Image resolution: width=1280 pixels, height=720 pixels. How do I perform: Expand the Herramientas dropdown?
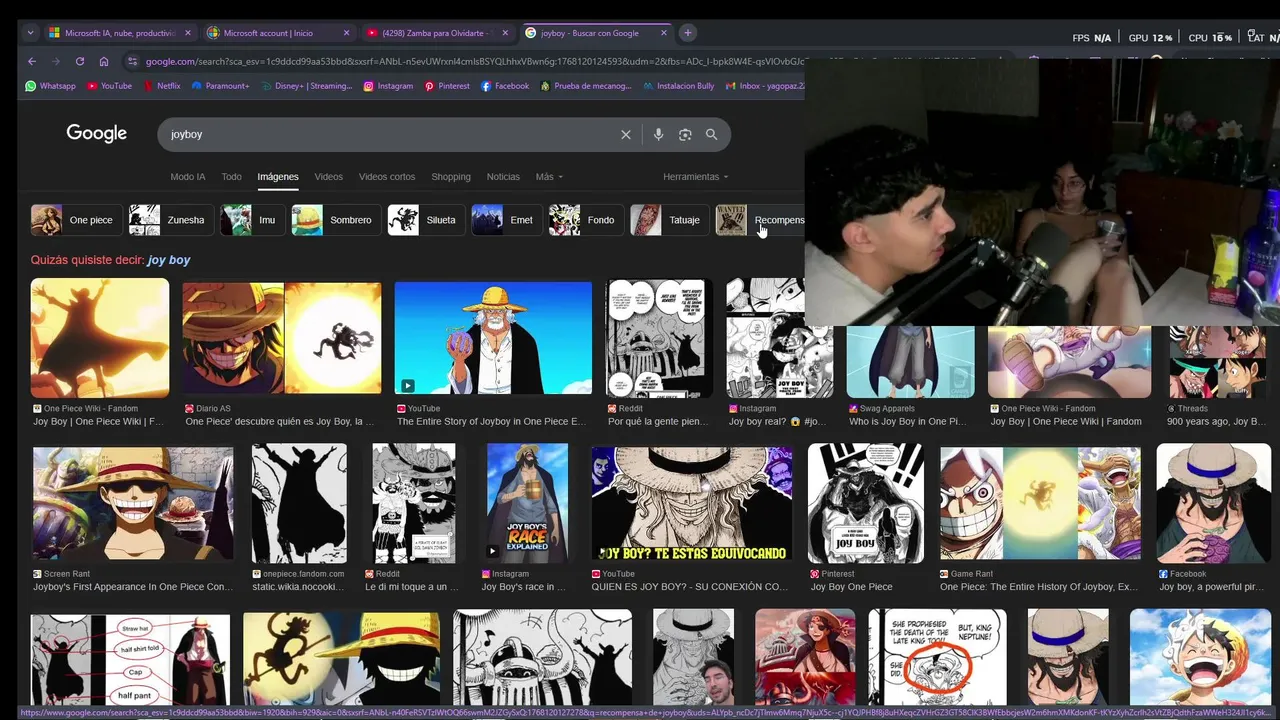[696, 177]
